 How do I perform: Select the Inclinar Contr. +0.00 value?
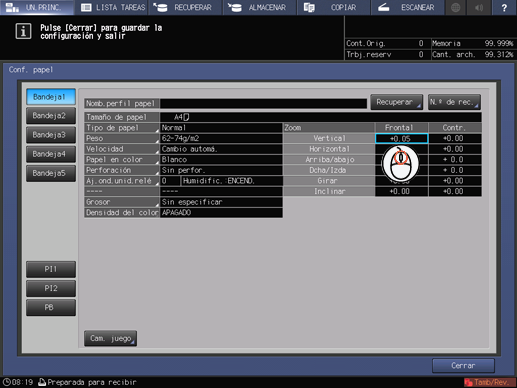[455, 192]
